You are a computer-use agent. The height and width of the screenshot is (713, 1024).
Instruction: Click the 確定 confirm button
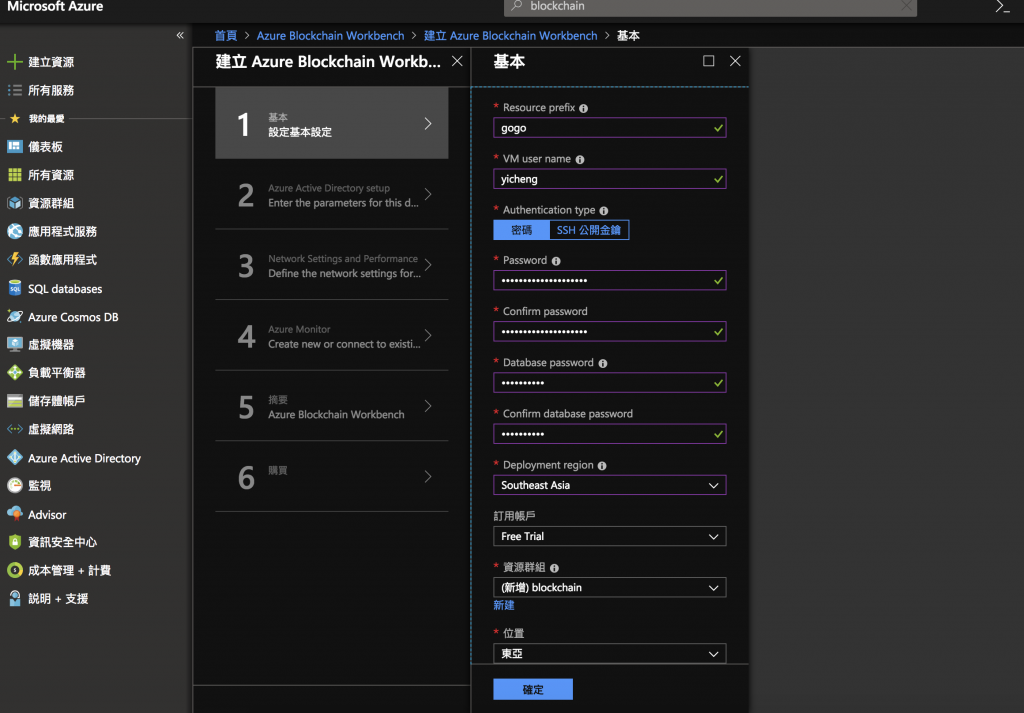point(533,689)
